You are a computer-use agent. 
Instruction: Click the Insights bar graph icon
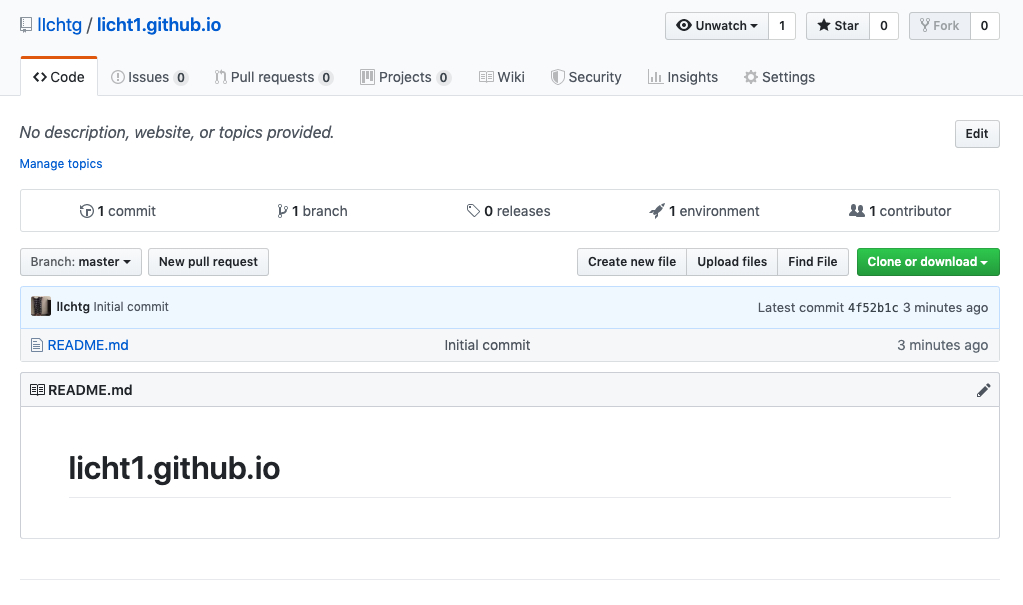(x=655, y=77)
